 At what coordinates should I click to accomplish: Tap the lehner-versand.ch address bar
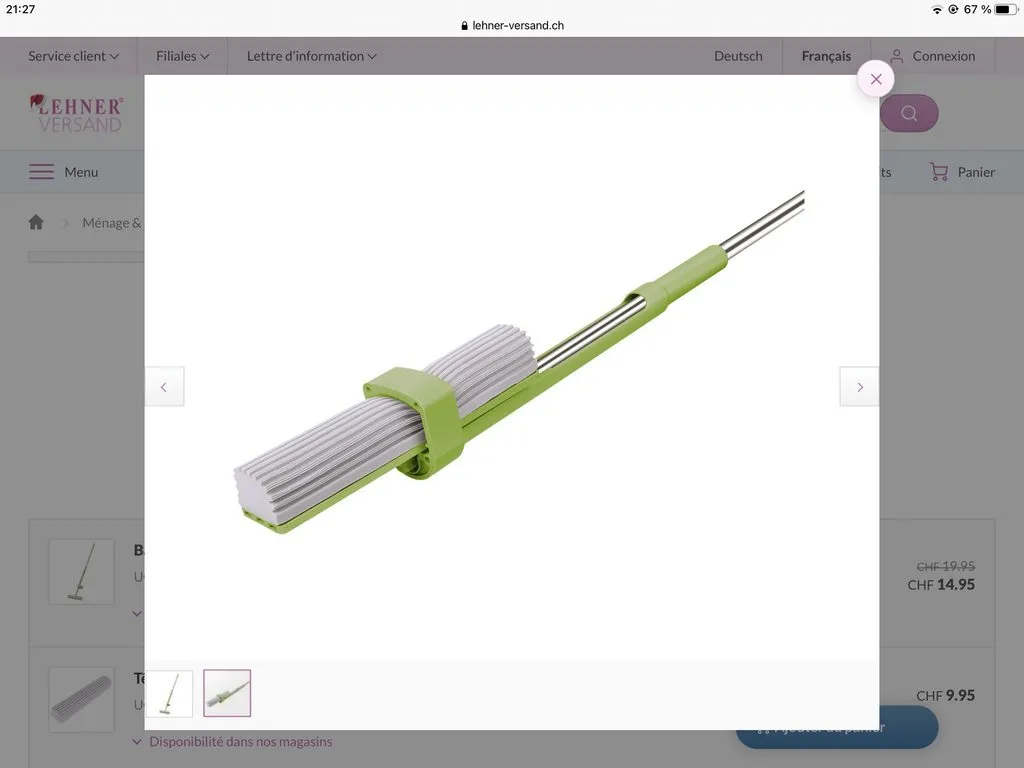512,25
